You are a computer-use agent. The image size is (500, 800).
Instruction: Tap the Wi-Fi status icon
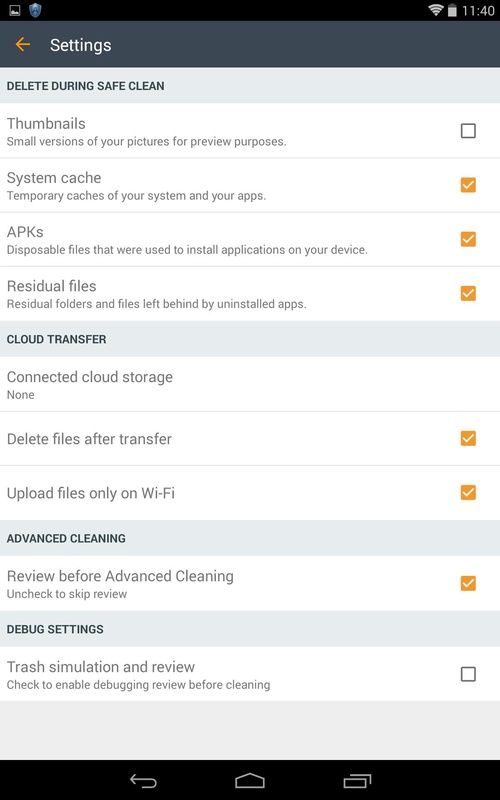click(x=436, y=10)
